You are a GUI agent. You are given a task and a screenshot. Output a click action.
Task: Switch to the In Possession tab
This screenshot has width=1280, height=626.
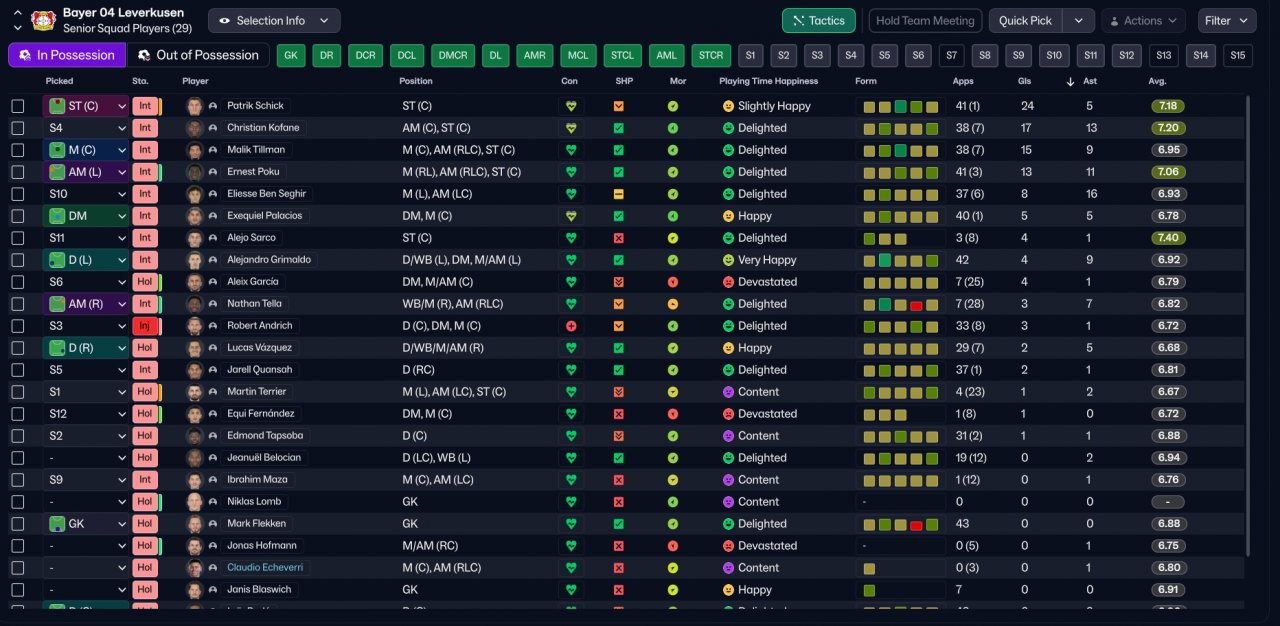pyautogui.click(x=67, y=55)
